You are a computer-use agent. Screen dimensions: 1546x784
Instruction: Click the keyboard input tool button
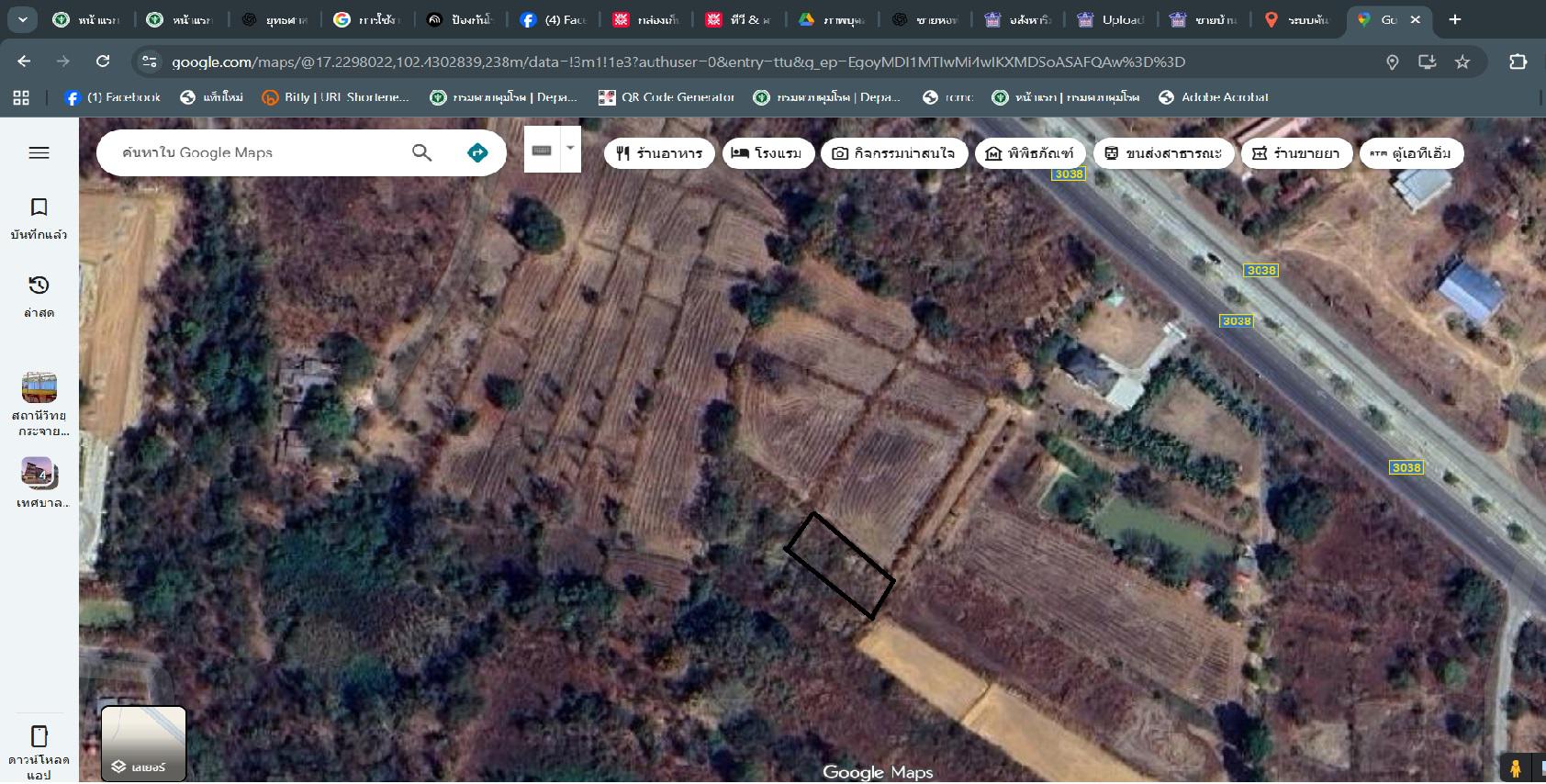click(542, 150)
